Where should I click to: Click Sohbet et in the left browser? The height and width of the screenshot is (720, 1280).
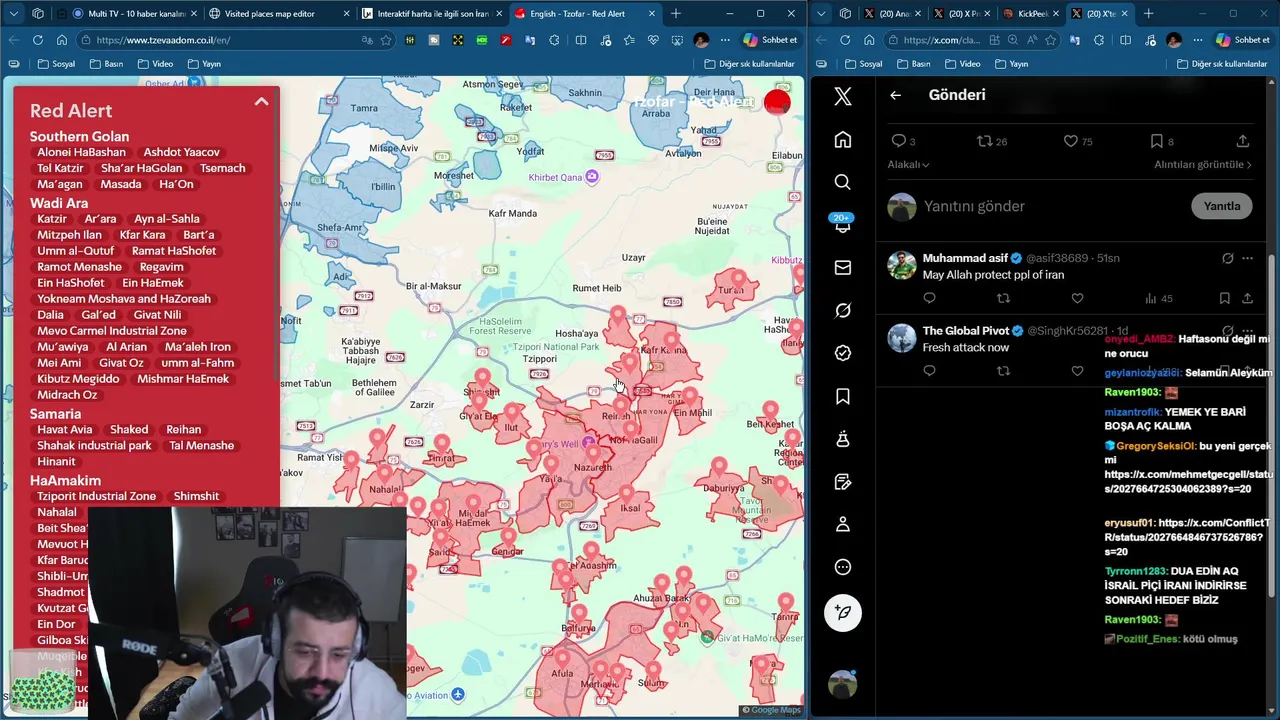770,40
